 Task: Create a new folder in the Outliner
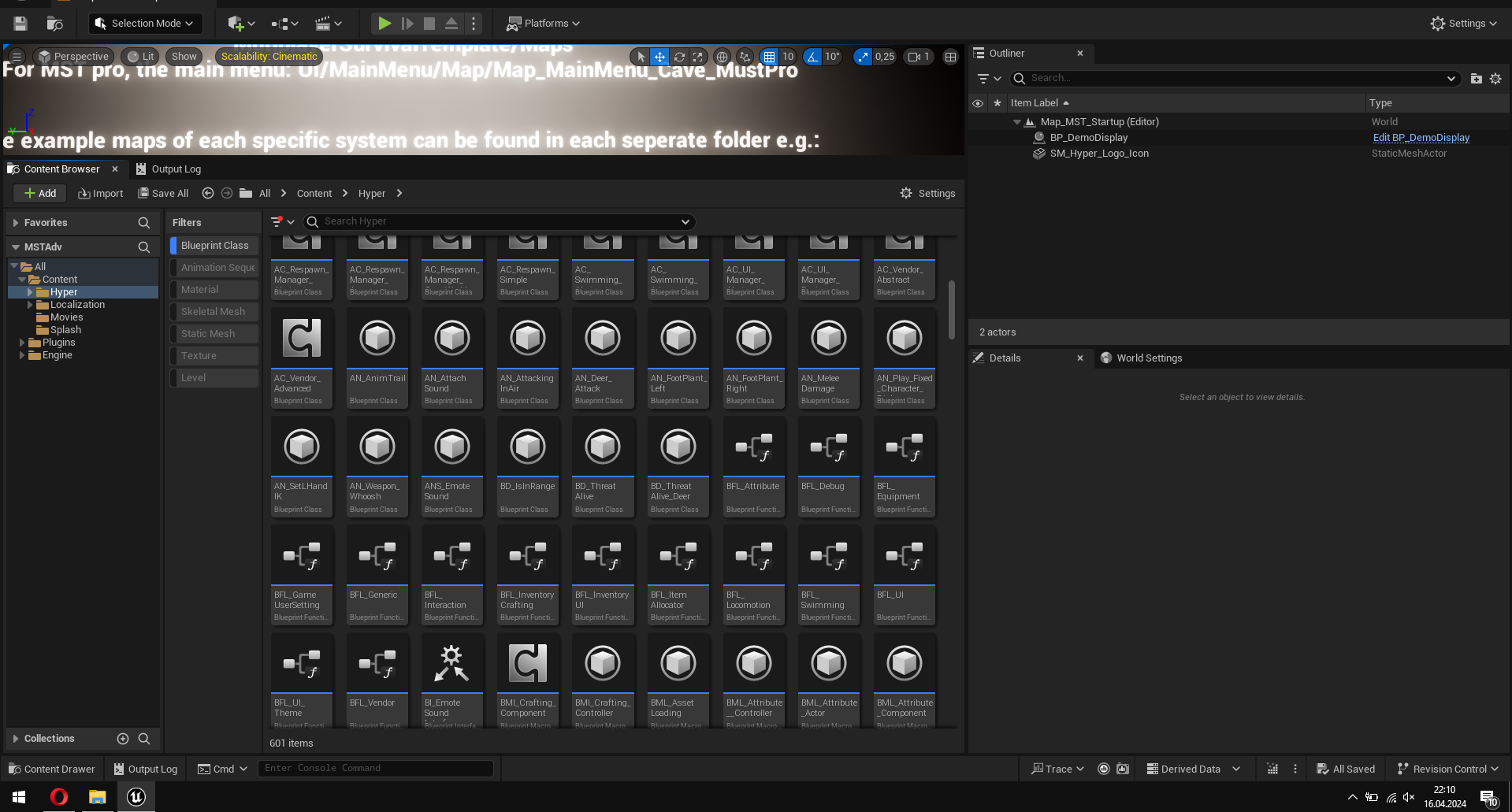[1477, 78]
